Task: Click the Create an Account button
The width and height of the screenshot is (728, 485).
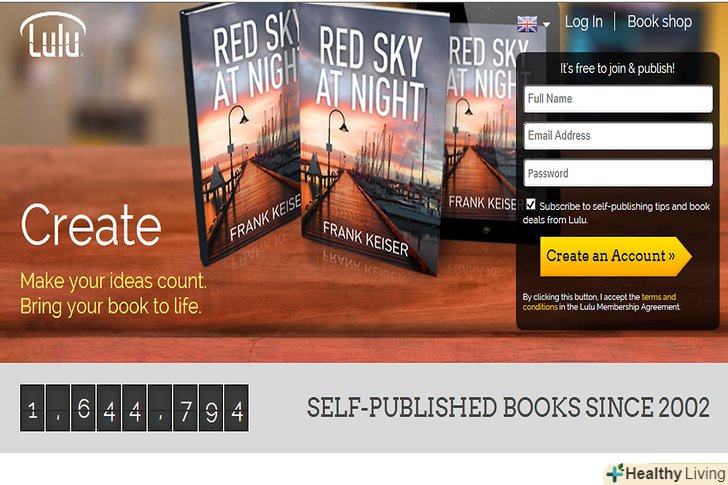Action: [x=616, y=256]
